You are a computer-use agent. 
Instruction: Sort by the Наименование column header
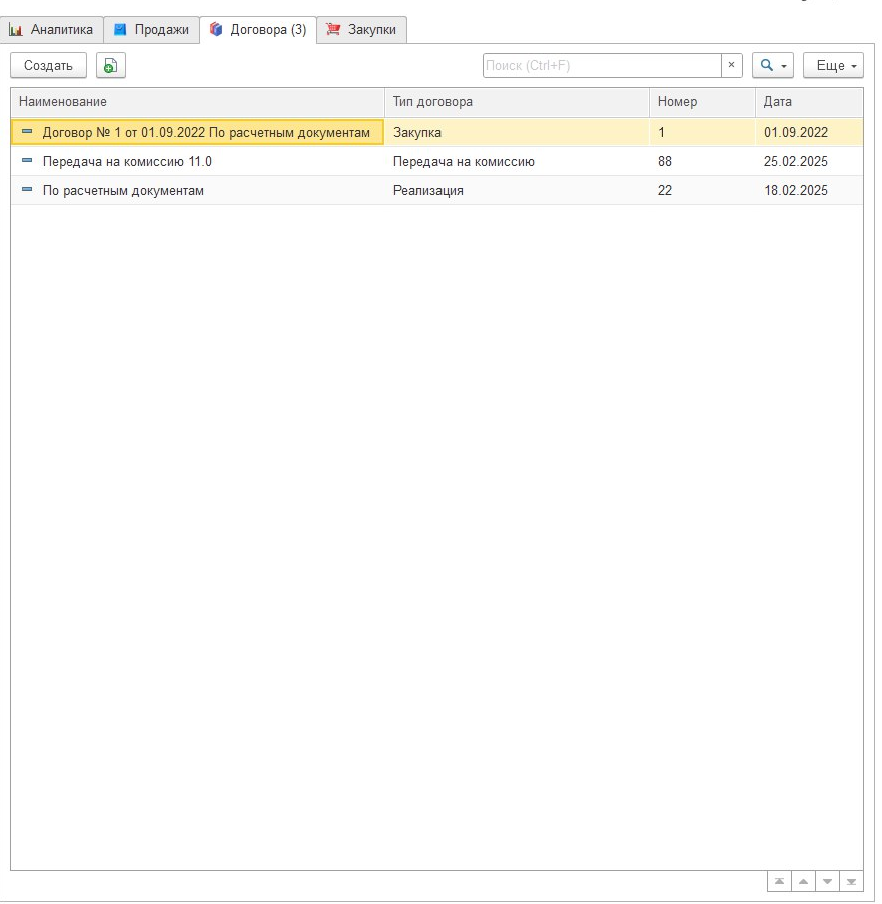197,102
